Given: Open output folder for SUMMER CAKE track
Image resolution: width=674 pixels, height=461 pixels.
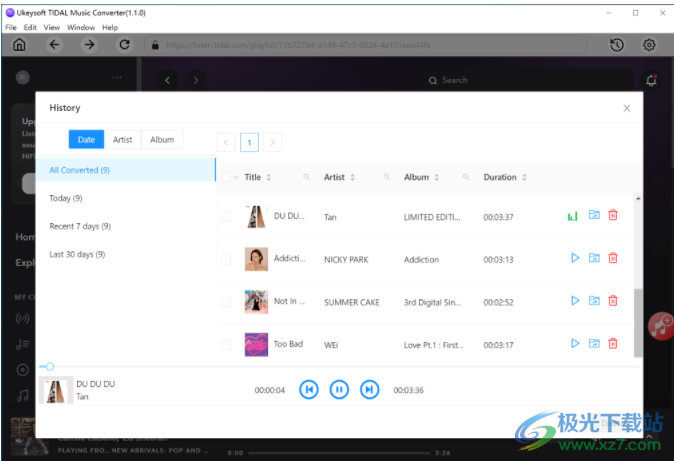Looking at the screenshot, I should click(x=594, y=301).
